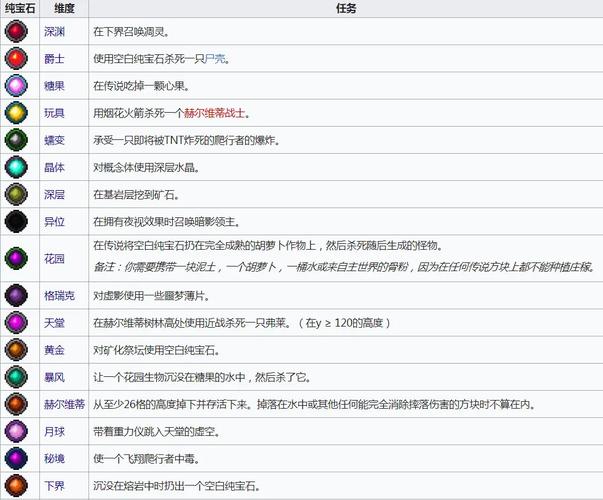Screen dimensions: 603x500
Task: Click the 糖果 row gem icon
Action: (x=17, y=86)
